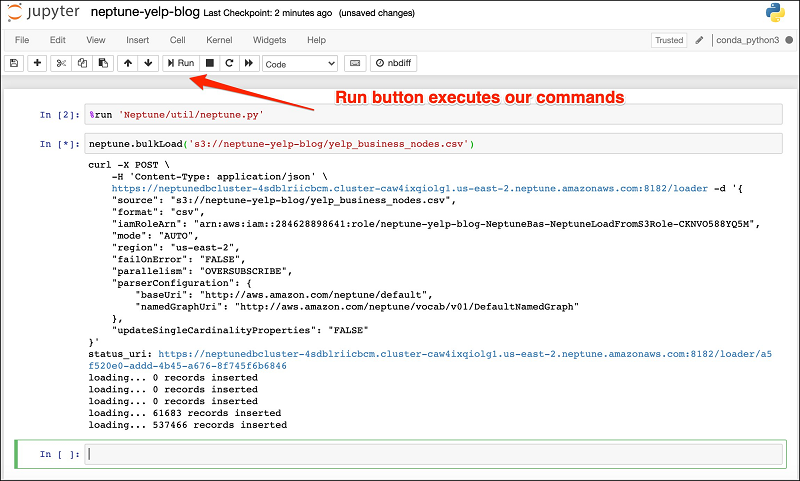Click the Trusted notebook button
The width and height of the screenshot is (800, 481).
(x=669, y=40)
